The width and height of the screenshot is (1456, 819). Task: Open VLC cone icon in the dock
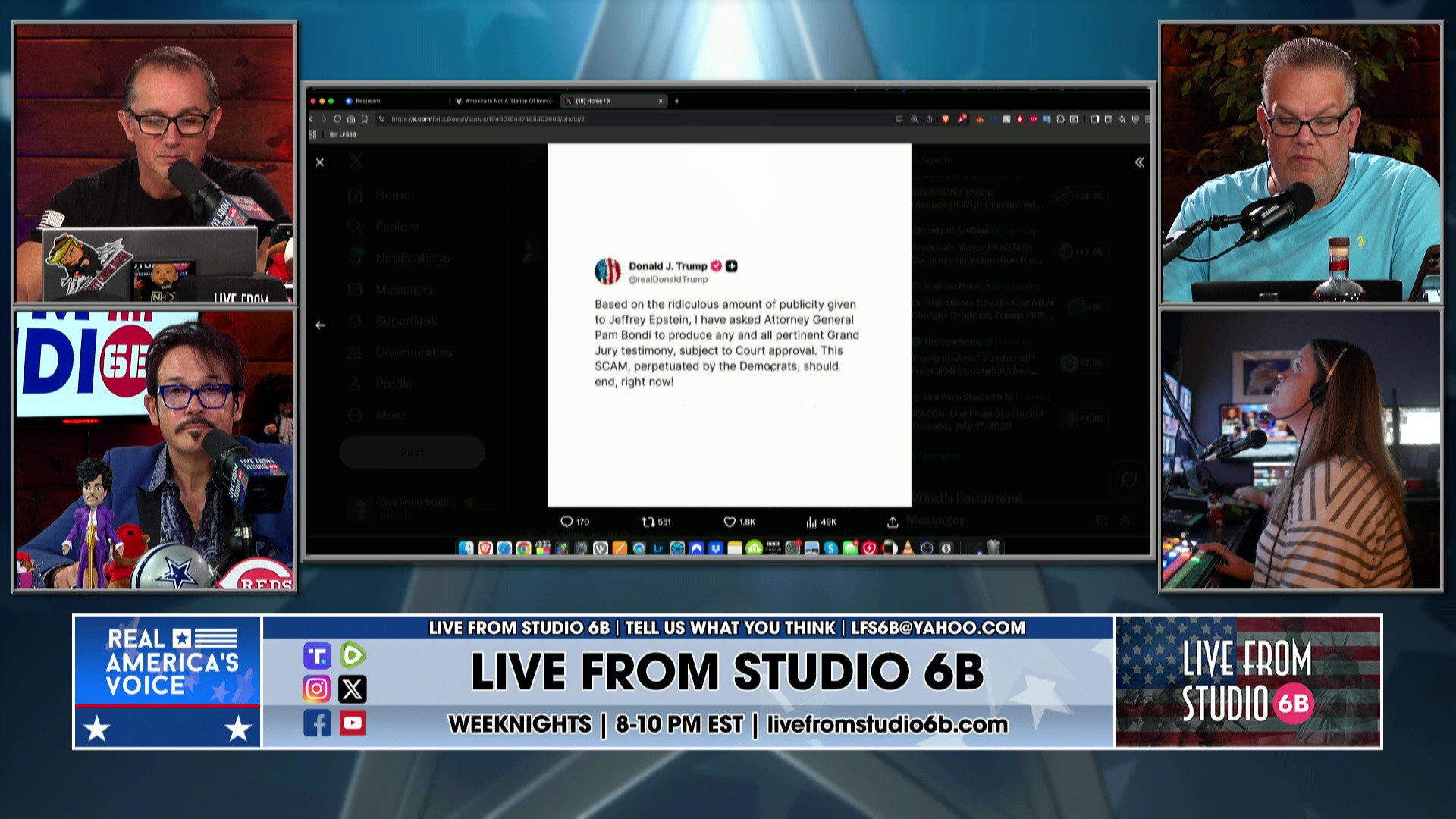[x=908, y=548]
